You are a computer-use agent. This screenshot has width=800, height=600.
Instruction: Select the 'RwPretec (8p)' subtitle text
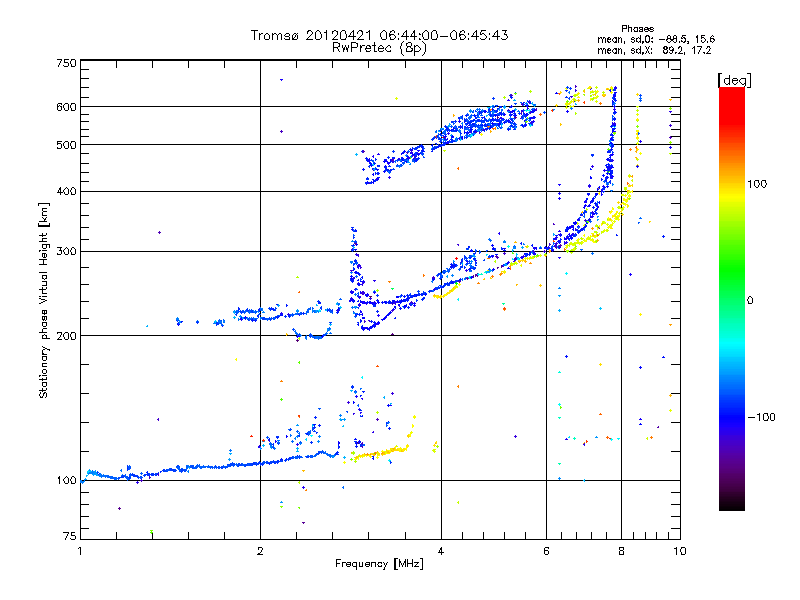[x=379, y=48]
